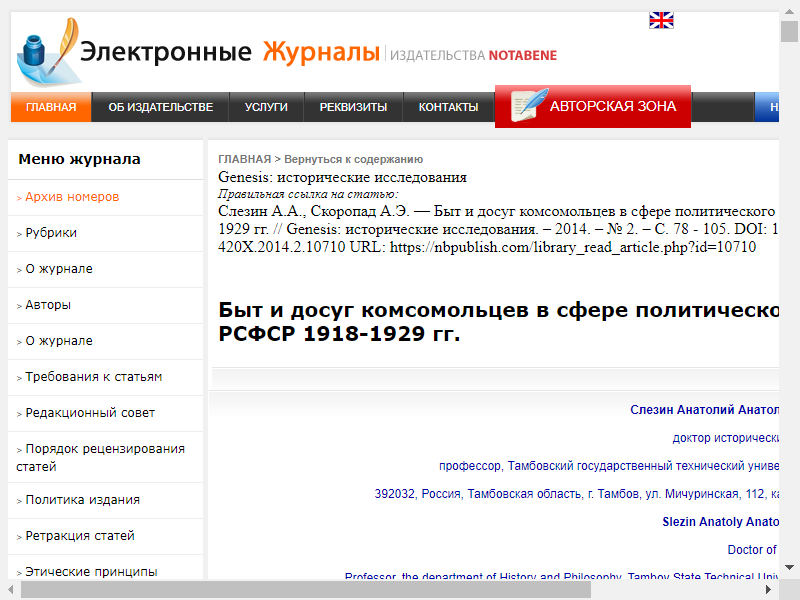Image resolution: width=800 pixels, height=600 pixels.
Task: Click the article title heading Быт и досуг
Action: pyautogui.click(x=498, y=322)
